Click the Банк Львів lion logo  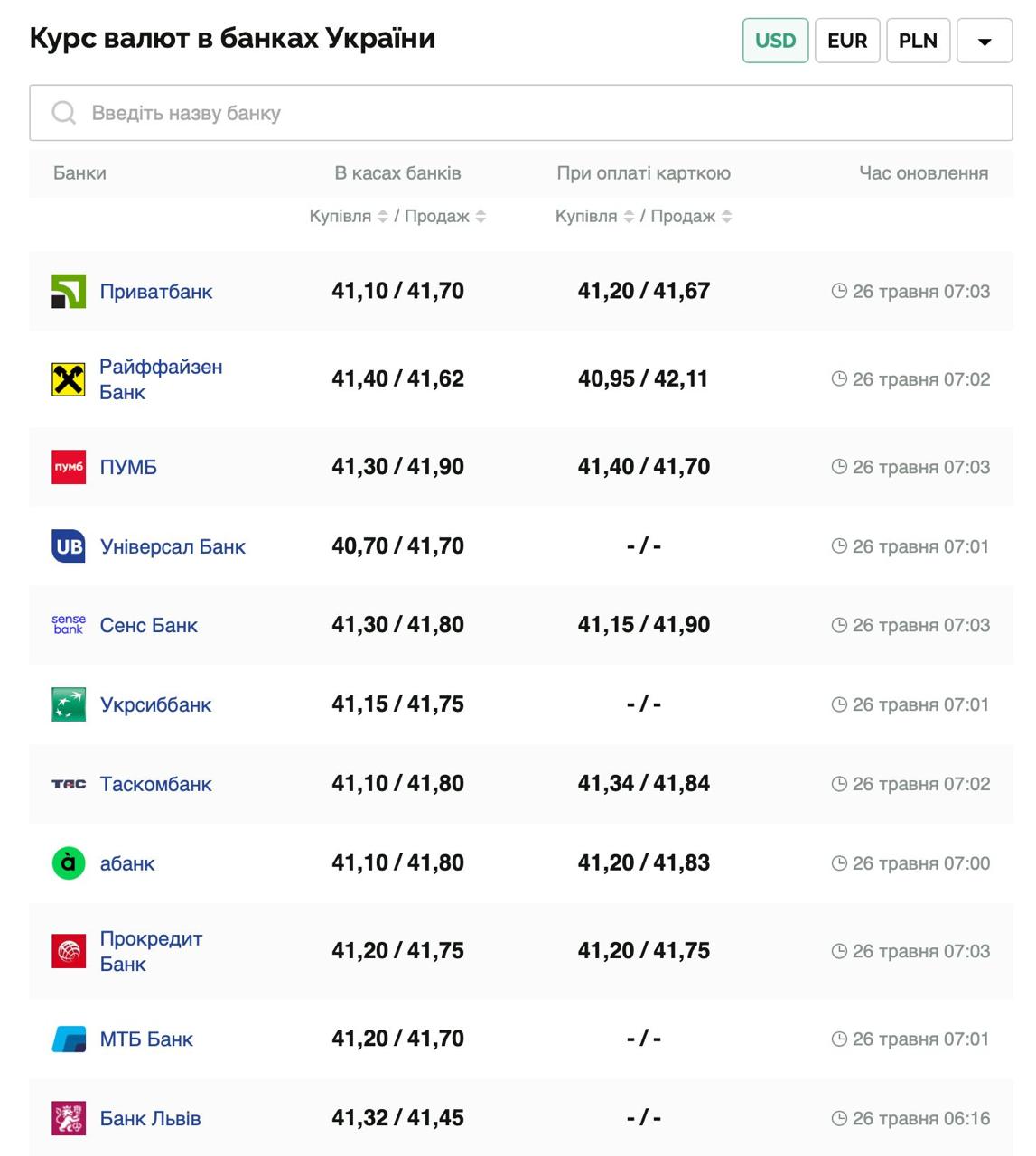click(x=69, y=1118)
